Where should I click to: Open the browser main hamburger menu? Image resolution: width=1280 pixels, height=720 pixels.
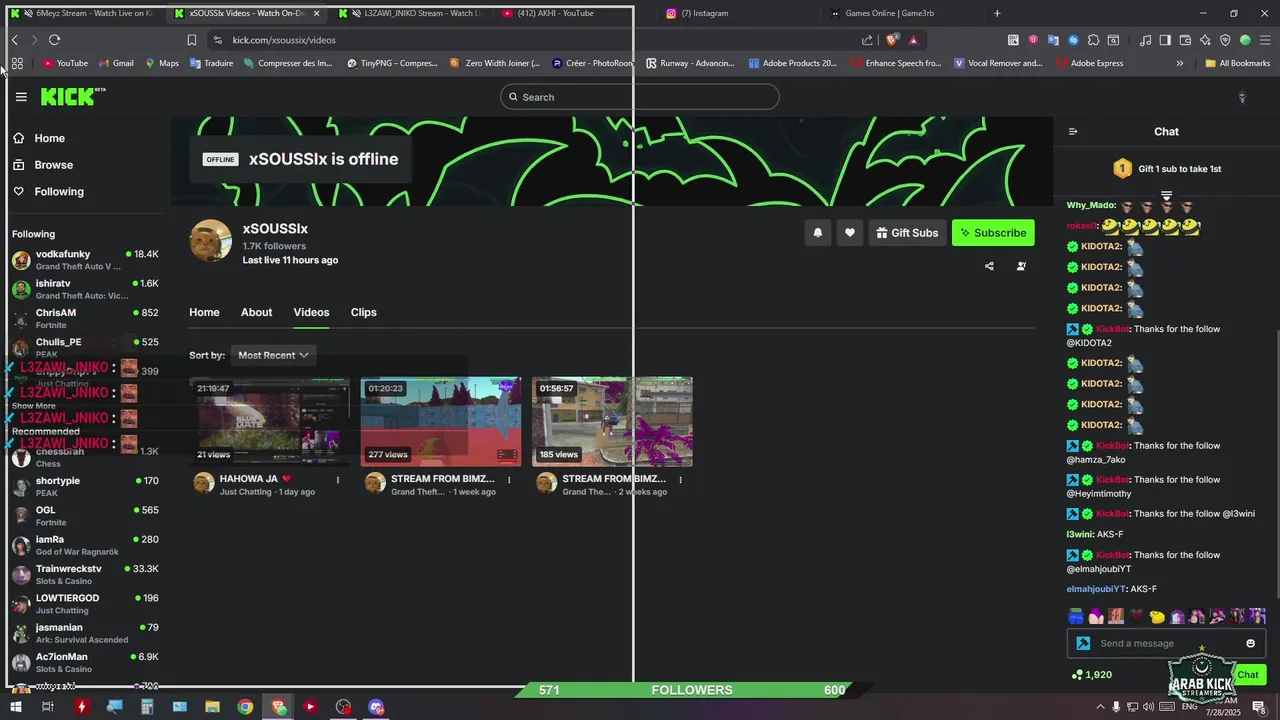pos(1265,40)
